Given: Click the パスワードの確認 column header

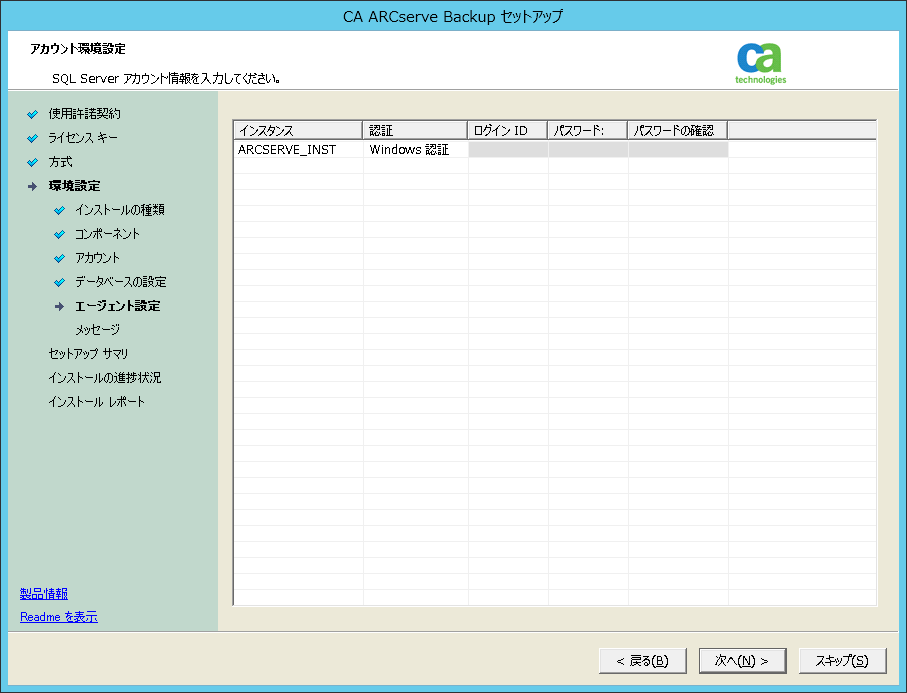Looking at the screenshot, I should 678,130.
